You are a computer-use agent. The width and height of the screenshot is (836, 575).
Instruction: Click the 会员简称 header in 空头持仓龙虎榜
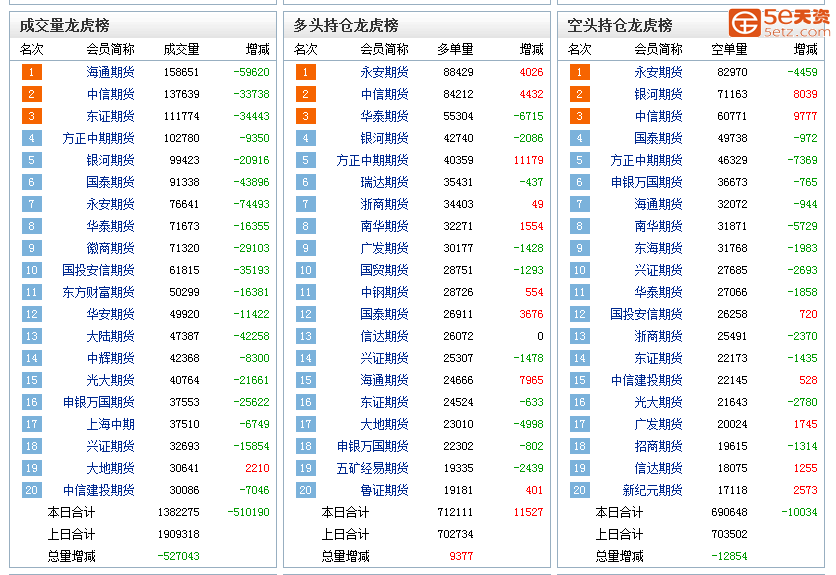[658, 50]
